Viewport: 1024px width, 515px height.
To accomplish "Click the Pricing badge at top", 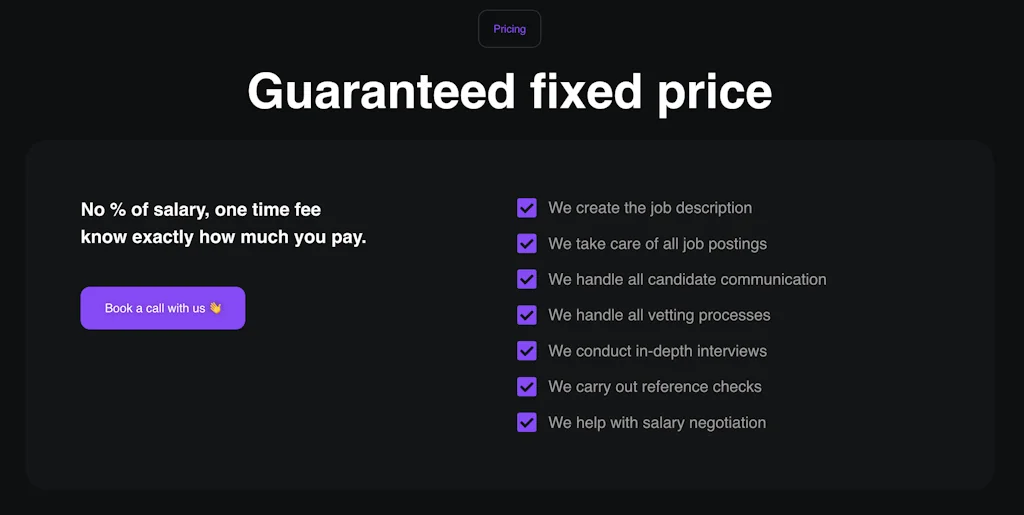I will [509, 29].
